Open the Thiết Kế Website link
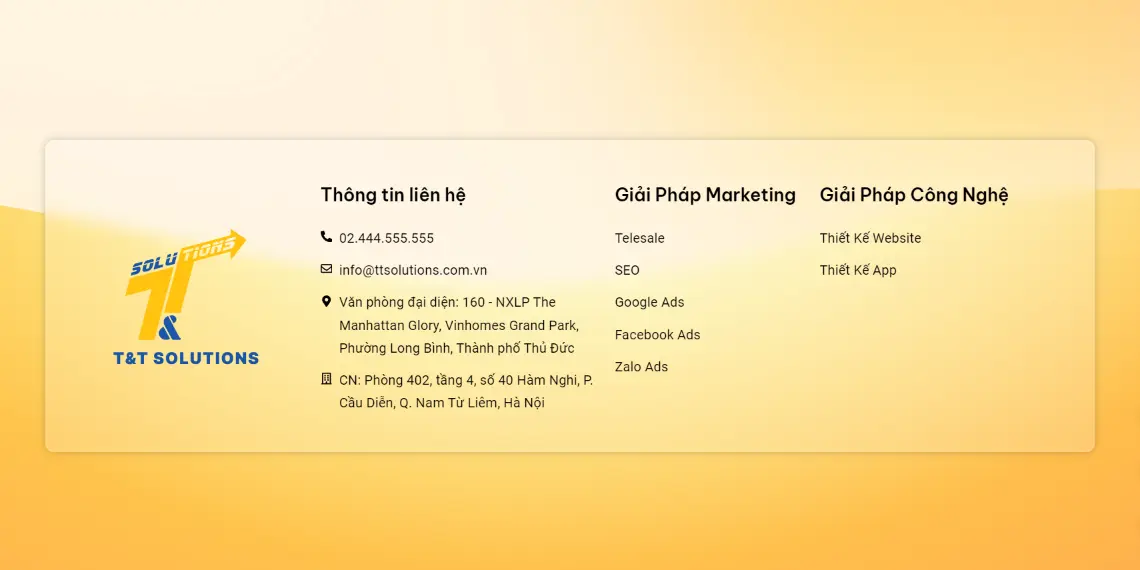The width and height of the screenshot is (1140, 570). 870,238
